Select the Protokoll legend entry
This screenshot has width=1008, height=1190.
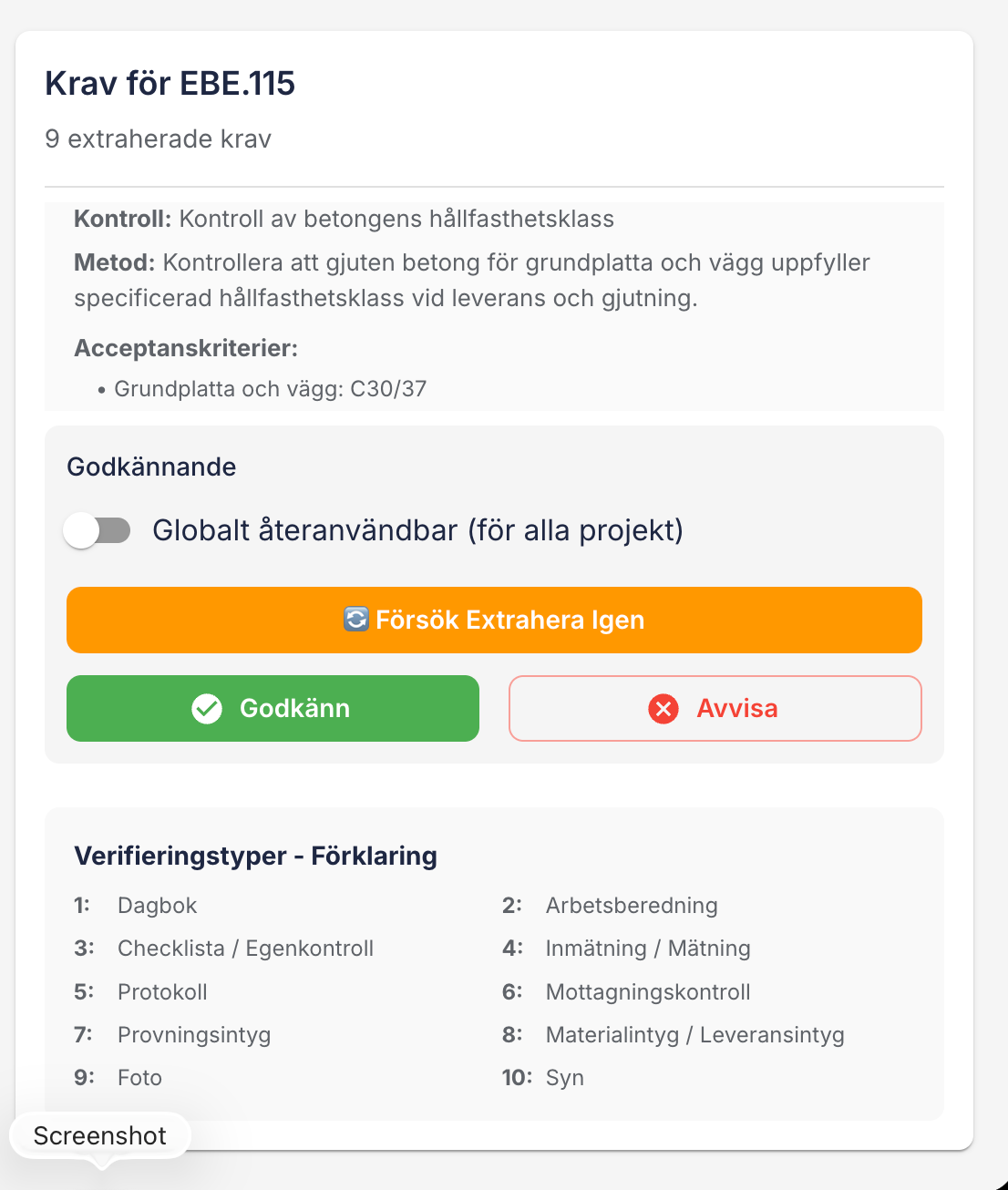162,992
